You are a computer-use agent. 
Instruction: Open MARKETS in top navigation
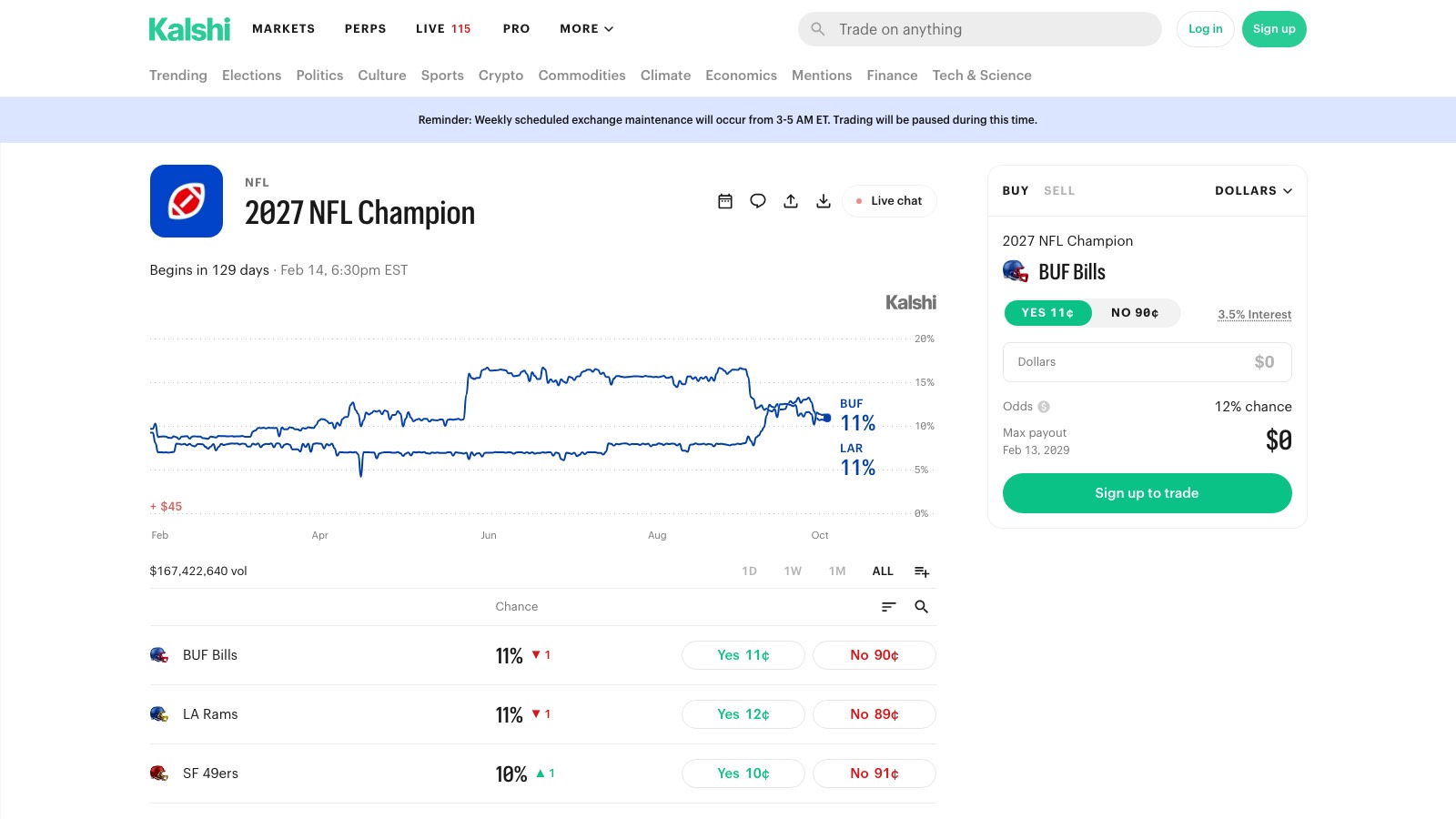click(x=283, y=29)
